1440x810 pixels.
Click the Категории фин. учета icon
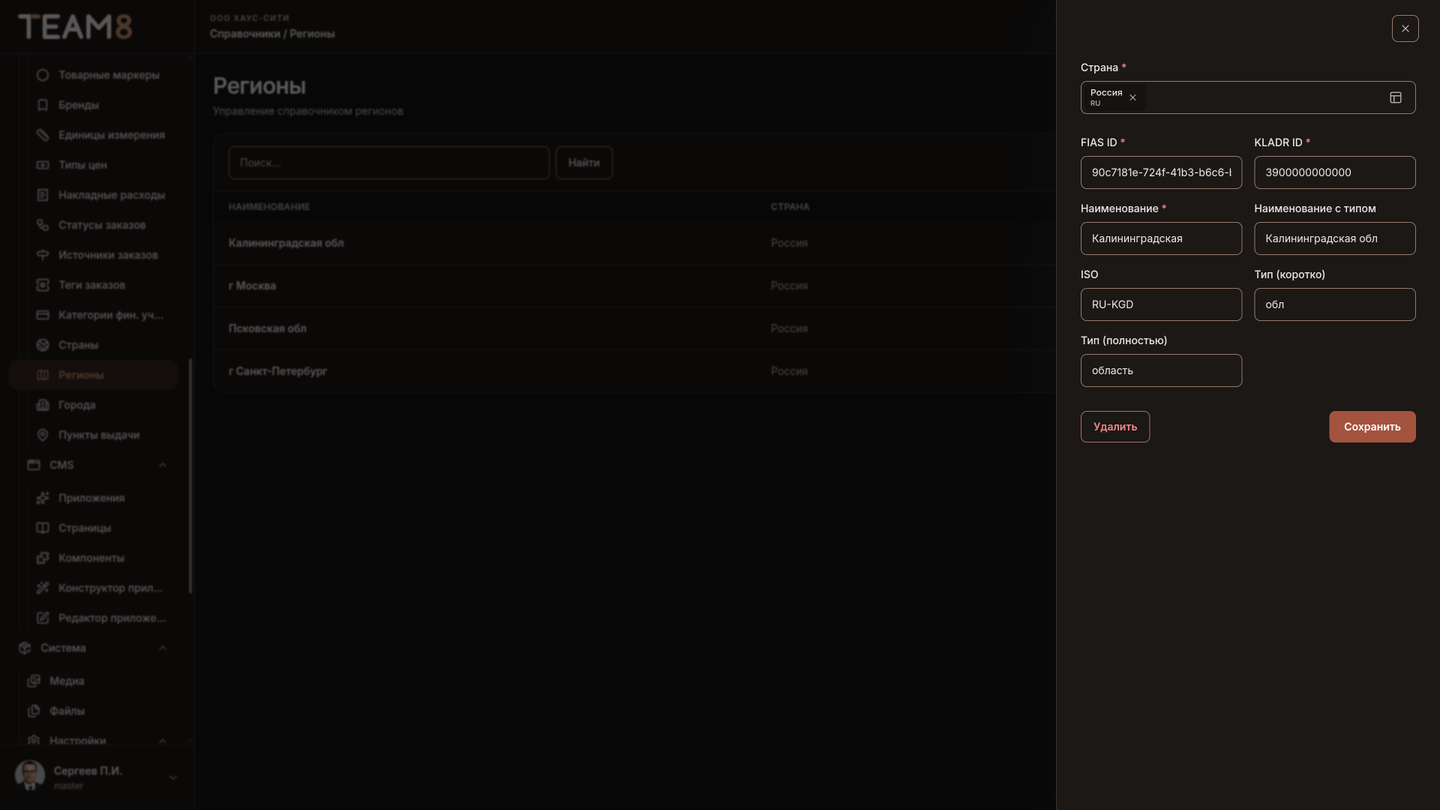coord(42,315)
